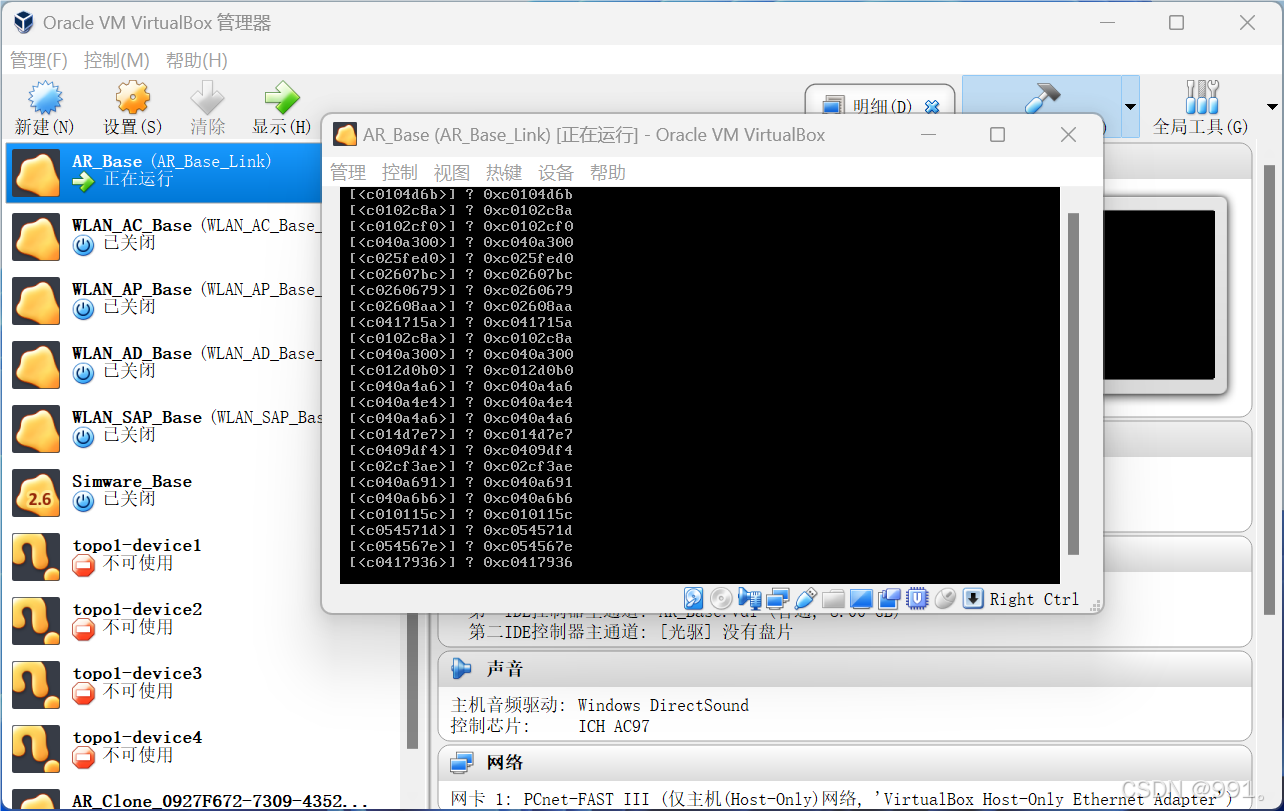Open the 帮助(H) menu in VirtualBox Manager

196,60
